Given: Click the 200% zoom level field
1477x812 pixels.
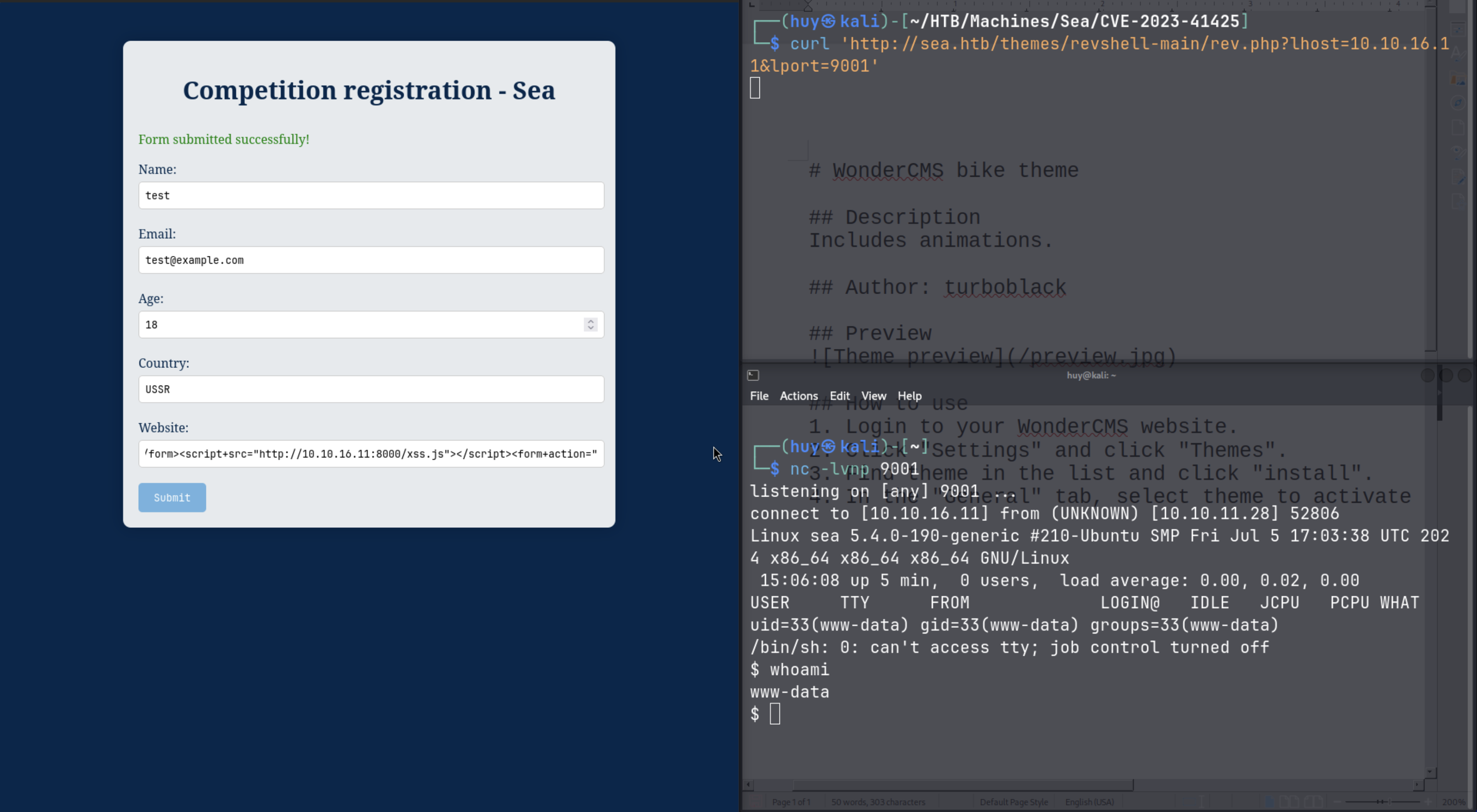Looking at the screenshot, I should [1454, 802].
